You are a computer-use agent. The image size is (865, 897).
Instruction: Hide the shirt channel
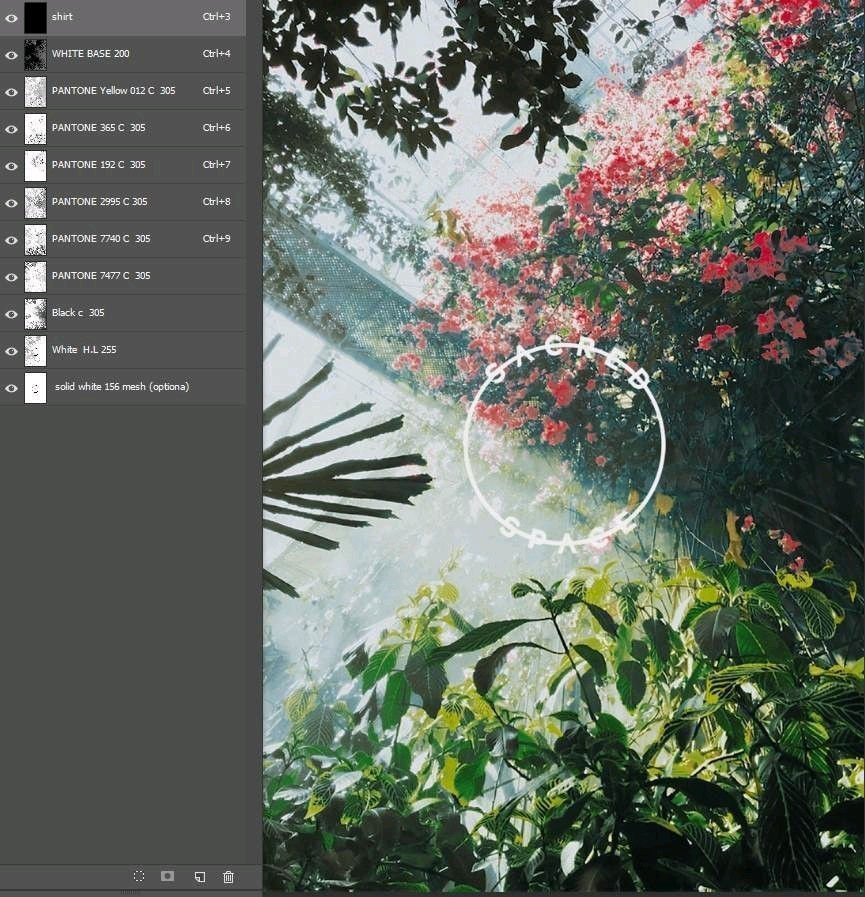click(11, 18)
